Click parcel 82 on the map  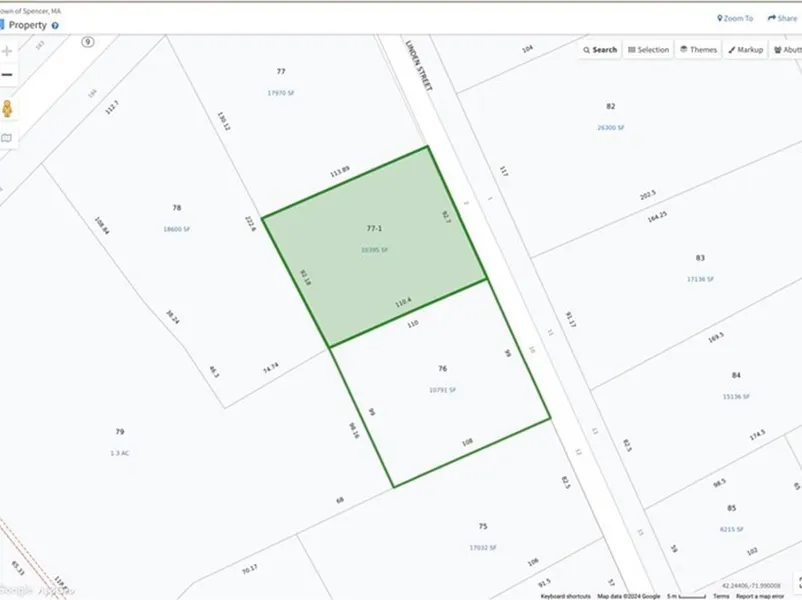[610, 116]
